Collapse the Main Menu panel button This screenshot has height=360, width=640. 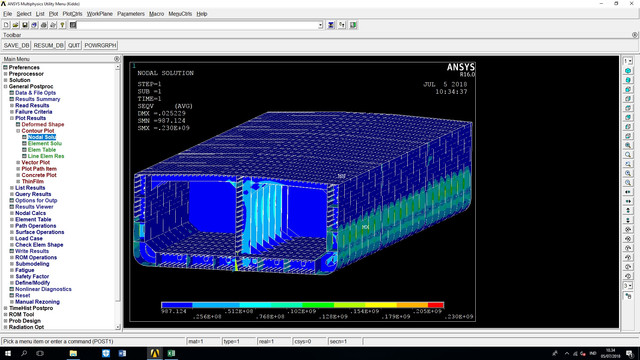[x=117, y=59]
